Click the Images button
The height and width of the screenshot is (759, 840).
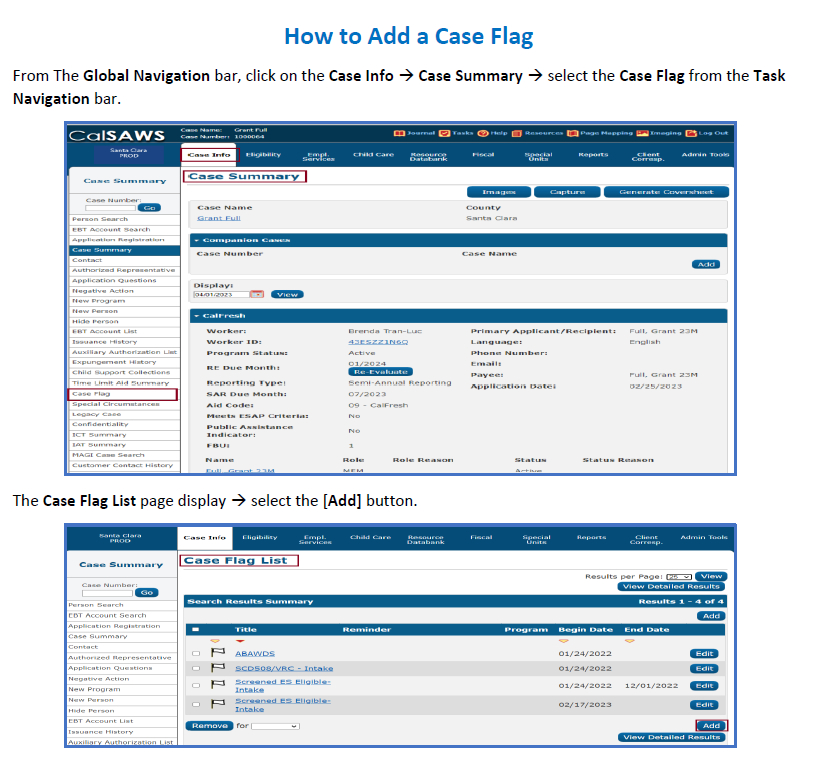point(499,192)
